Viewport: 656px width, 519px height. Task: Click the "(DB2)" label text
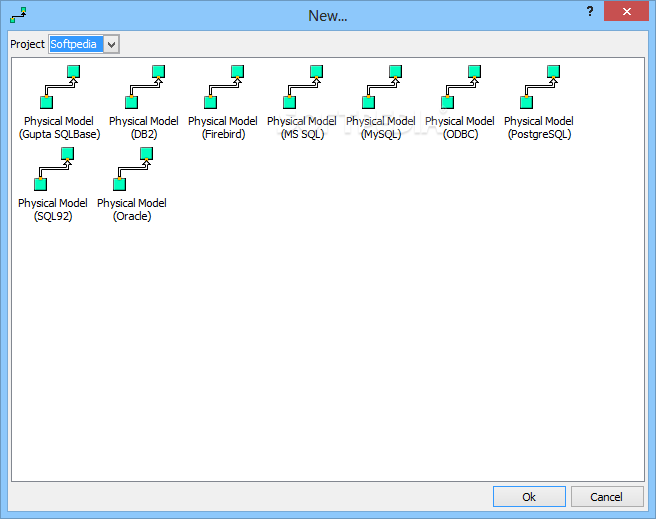click(144, 134)
